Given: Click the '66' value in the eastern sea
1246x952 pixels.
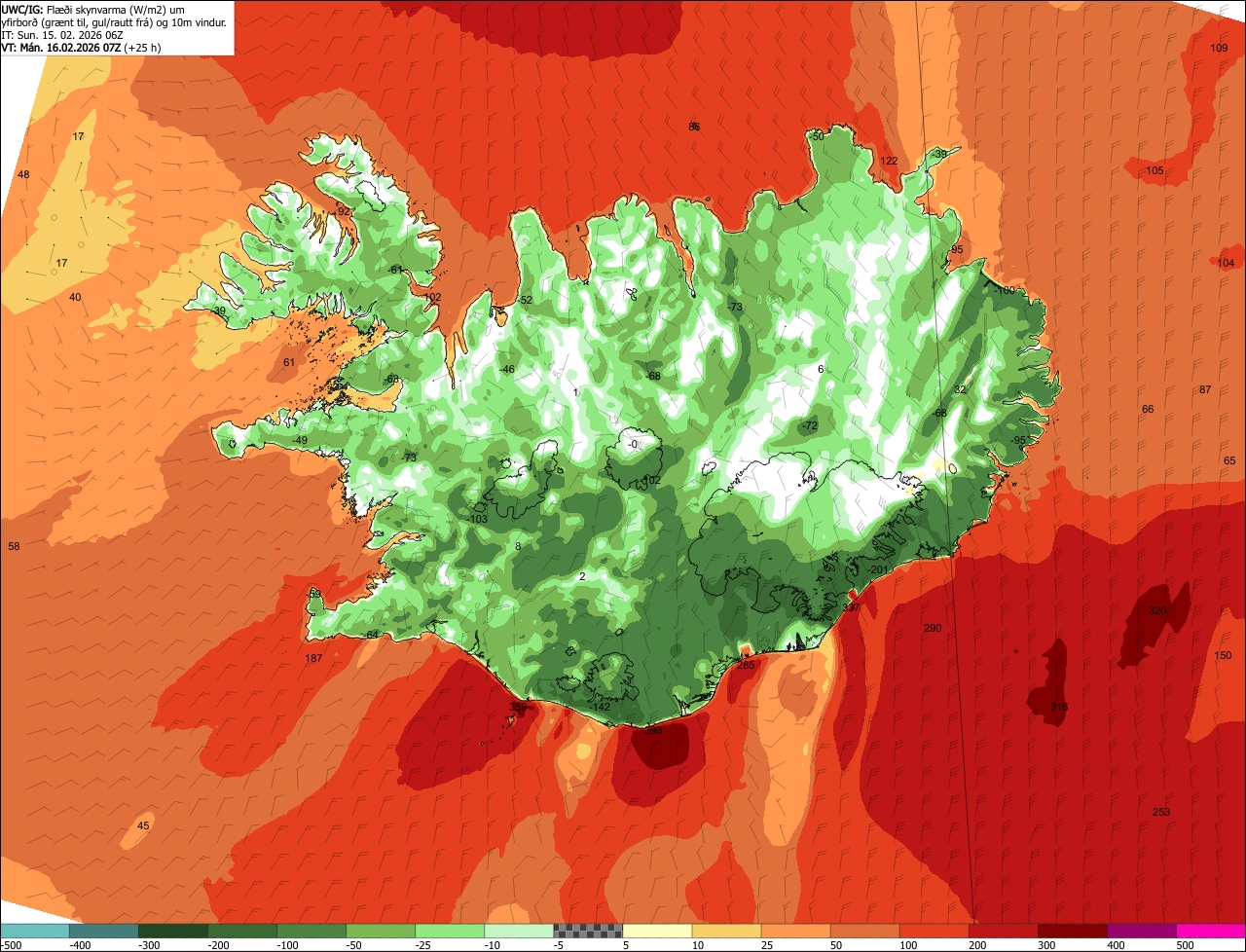Looking at the screenshot, I should pyautogui.click(x=1148, y=409).
